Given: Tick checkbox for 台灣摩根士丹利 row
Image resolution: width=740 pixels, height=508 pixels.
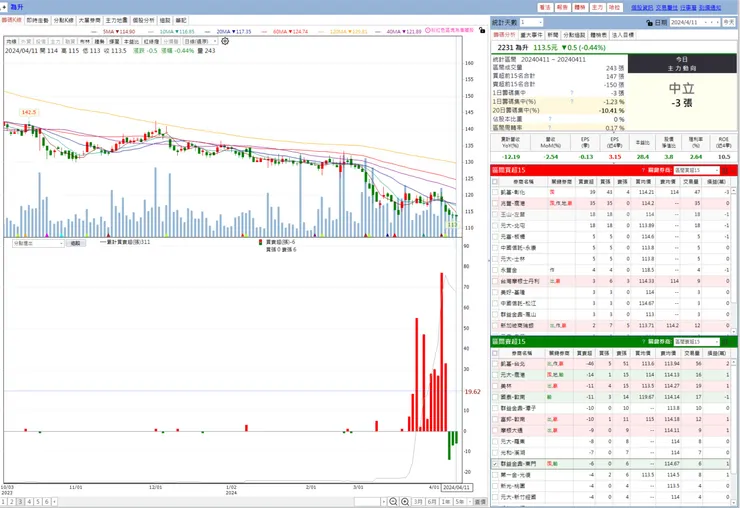Looking at the screenshot, I should pyautogui.click(x=495, y=281).
